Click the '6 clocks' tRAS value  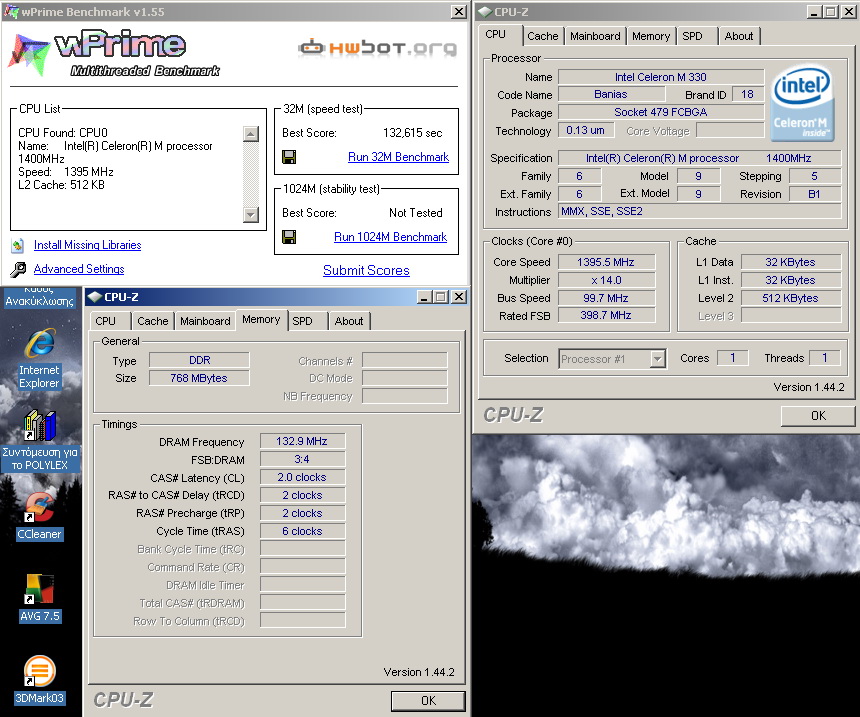point(302,532)
